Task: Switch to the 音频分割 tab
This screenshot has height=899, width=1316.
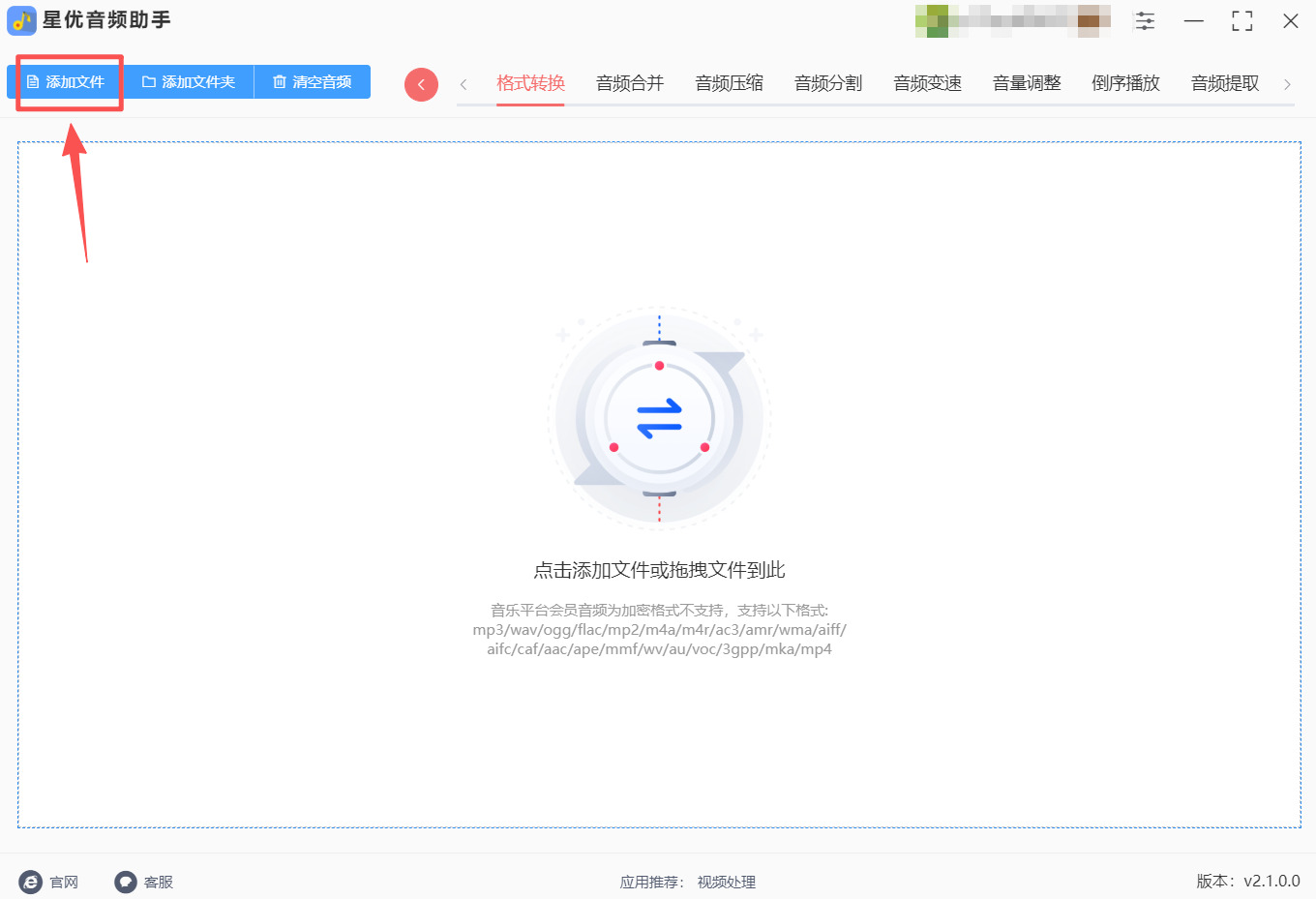Action: click(x=828, y=83)
